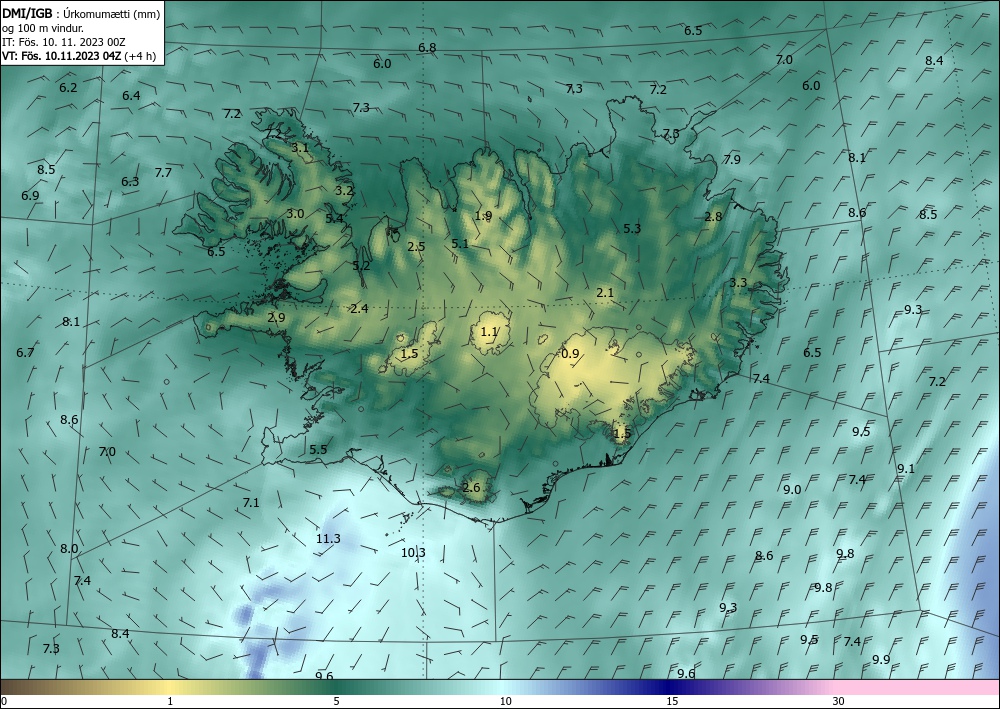1000x709 pixels.
Task: Click the 3.0 value in the Westfjords
Action: tap(295, 214)
